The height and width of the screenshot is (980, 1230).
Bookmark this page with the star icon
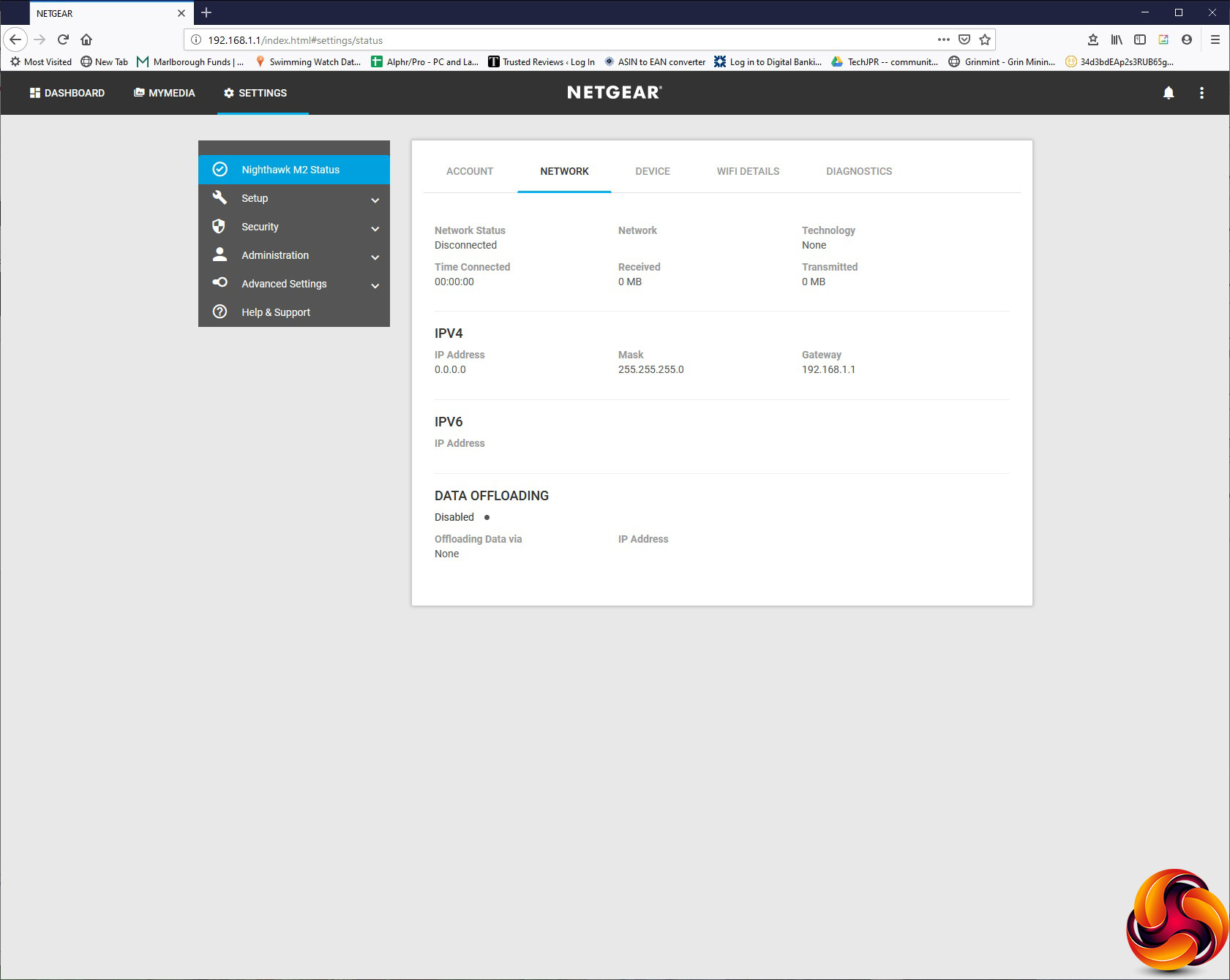pos(985,39)
